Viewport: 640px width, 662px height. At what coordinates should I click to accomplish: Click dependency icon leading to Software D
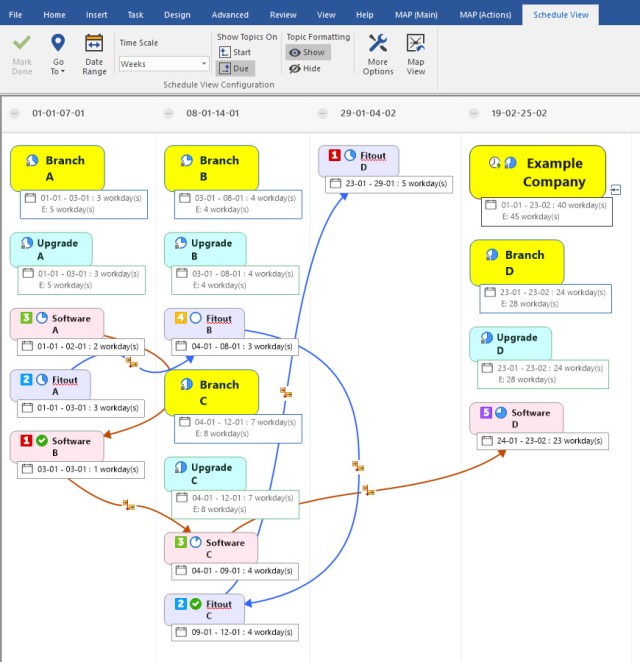[368, 491]
